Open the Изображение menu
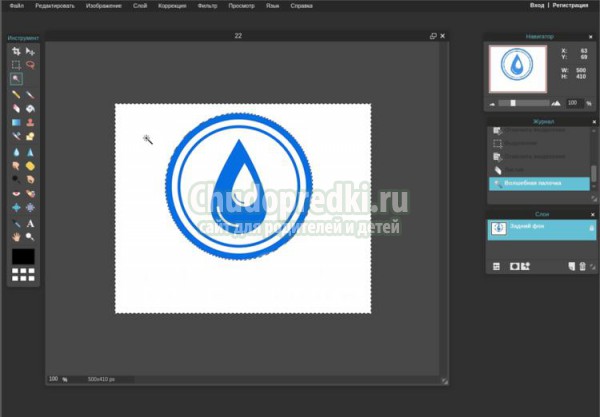 tap(104, 6)
